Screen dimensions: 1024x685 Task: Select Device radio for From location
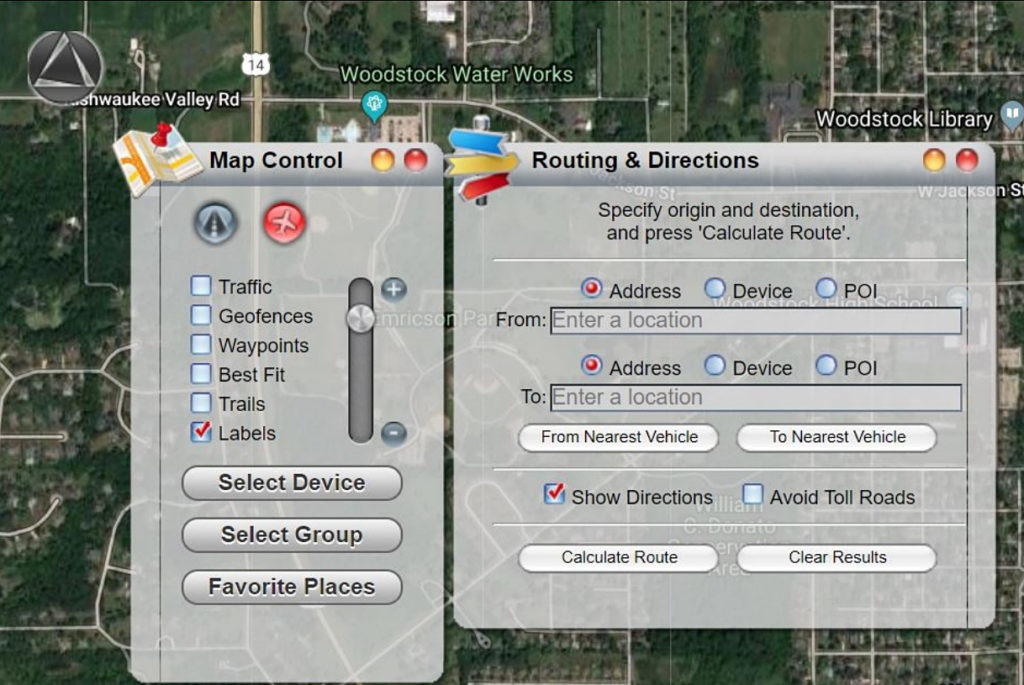(714, 289)
